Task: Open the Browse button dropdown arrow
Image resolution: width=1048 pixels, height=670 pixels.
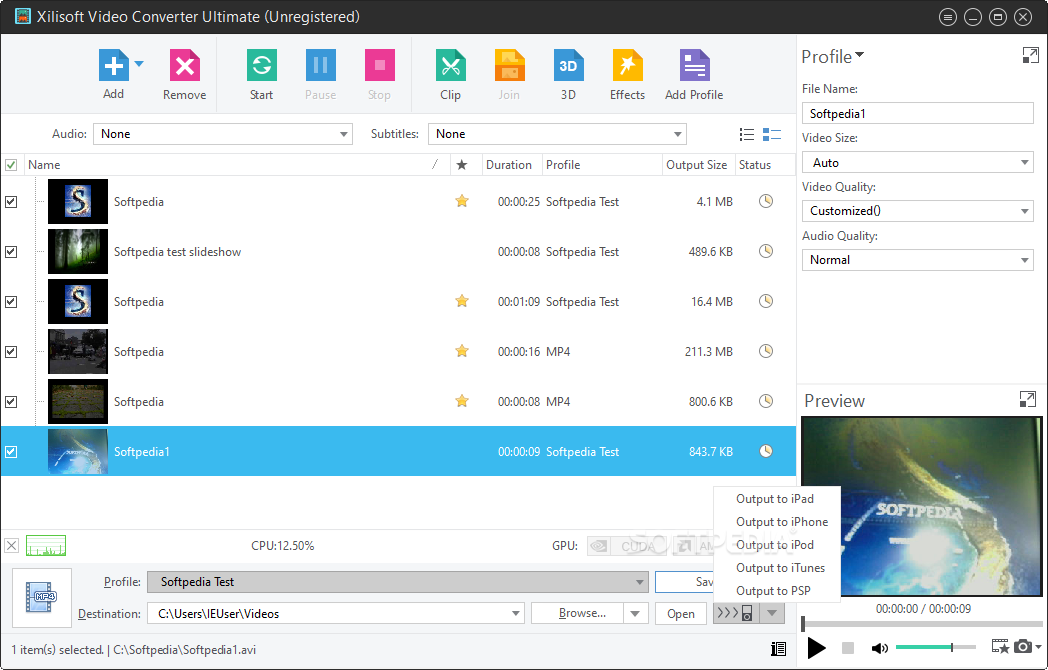Action: point(636,613)
